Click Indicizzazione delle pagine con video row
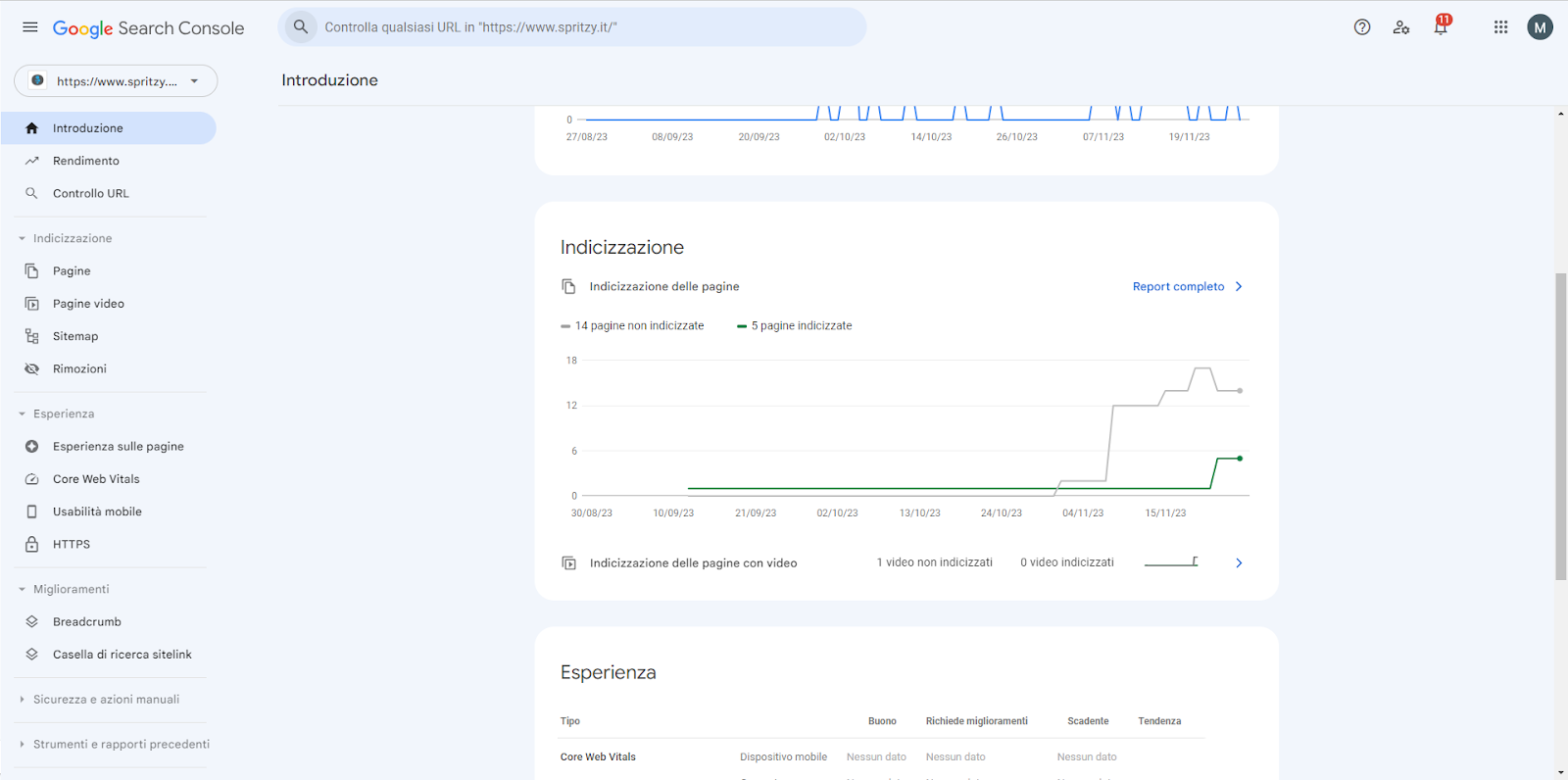Image resolution: width=1568 pixels, height=780 pixels. (906, 562)
